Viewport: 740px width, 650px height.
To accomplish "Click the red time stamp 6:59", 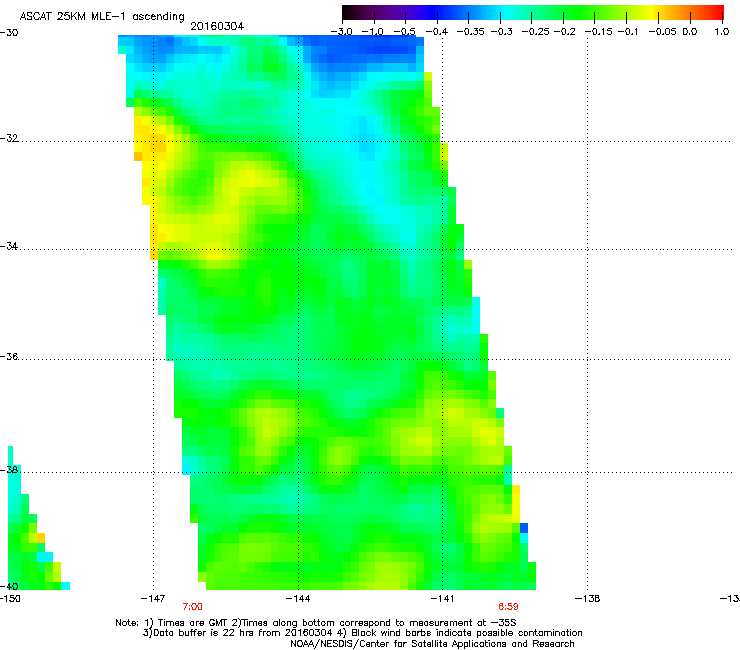I will coord(508,607).
